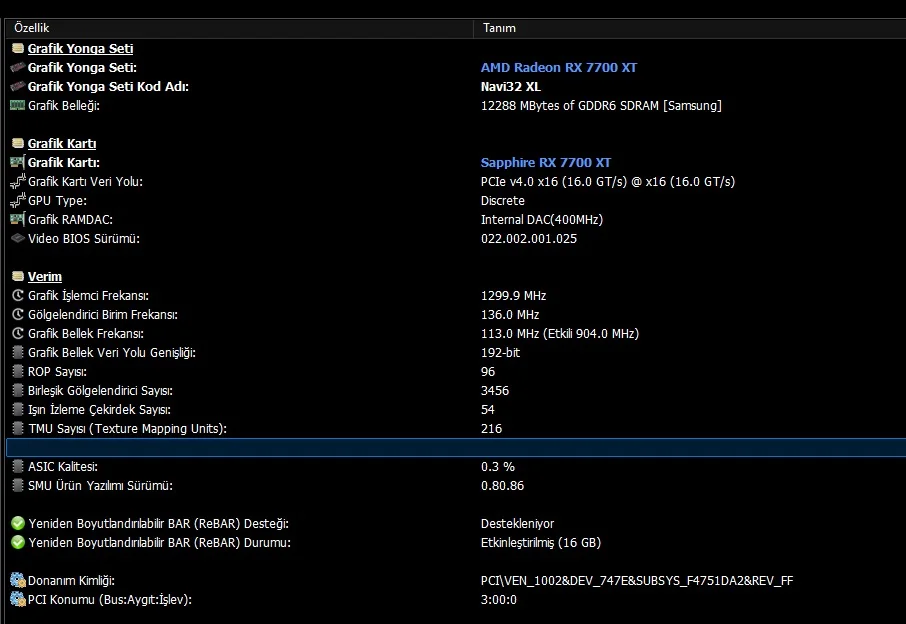The height and width of the screenshot is (624, 906).
Task: Select the TMU Sayısı (Texture Mapping Units) label
Action: pos(127,429)
